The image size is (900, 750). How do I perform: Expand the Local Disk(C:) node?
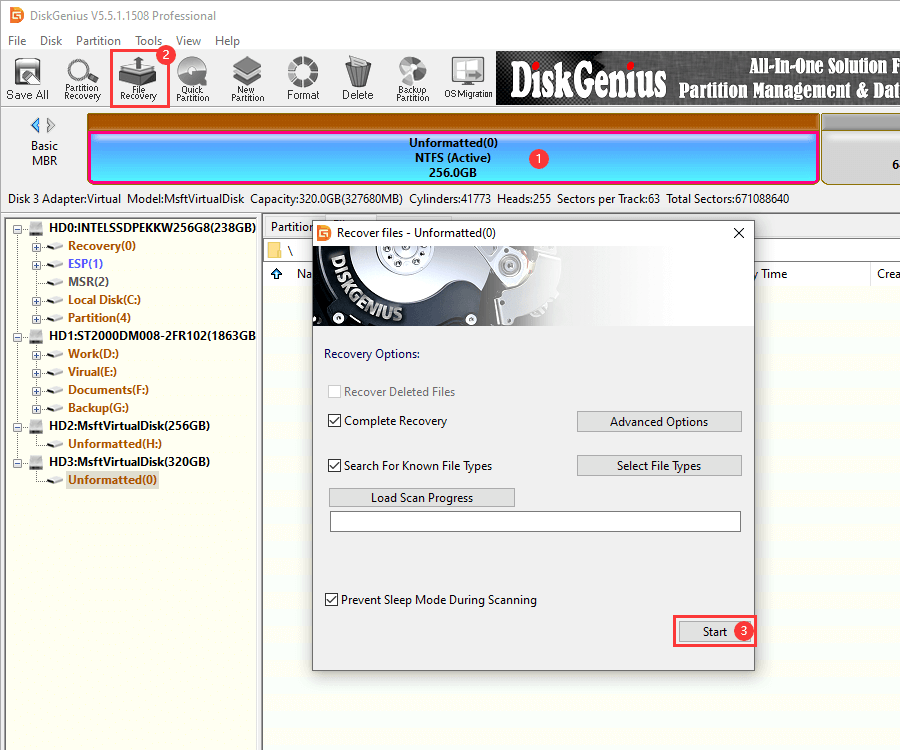(36, 301)
